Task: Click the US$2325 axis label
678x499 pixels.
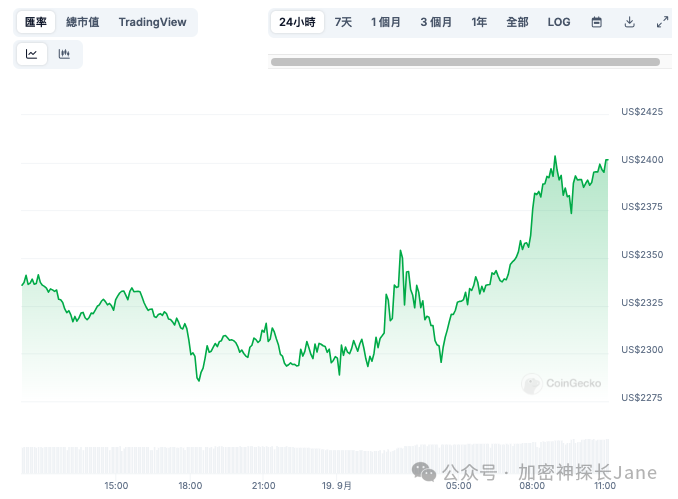Action: point(642,302)
